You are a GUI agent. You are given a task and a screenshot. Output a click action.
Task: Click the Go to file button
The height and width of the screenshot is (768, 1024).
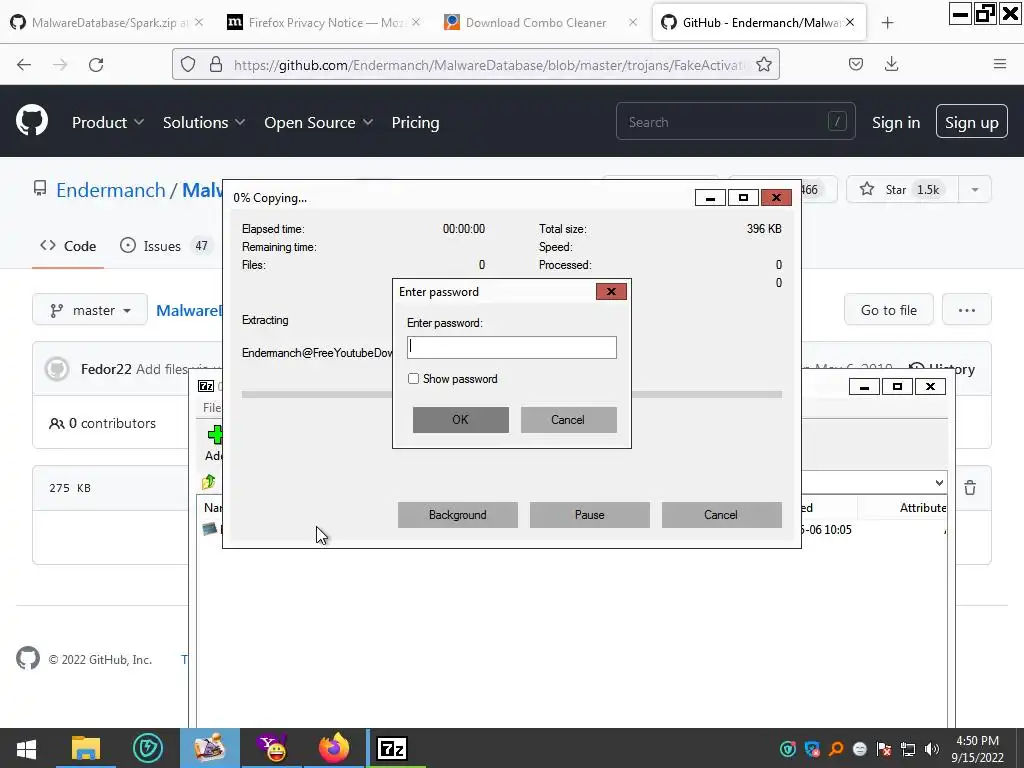[888, 310]
